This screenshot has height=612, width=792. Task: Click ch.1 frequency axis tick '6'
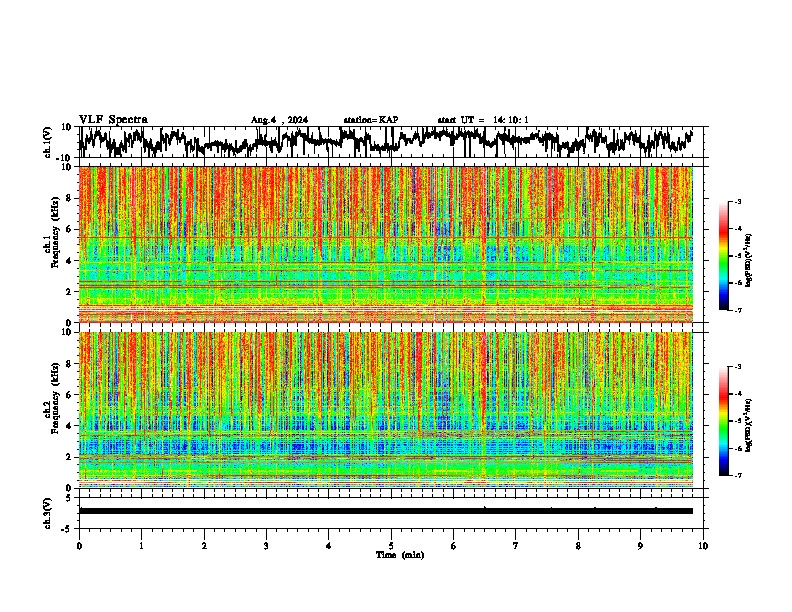[x=70, y=229]
